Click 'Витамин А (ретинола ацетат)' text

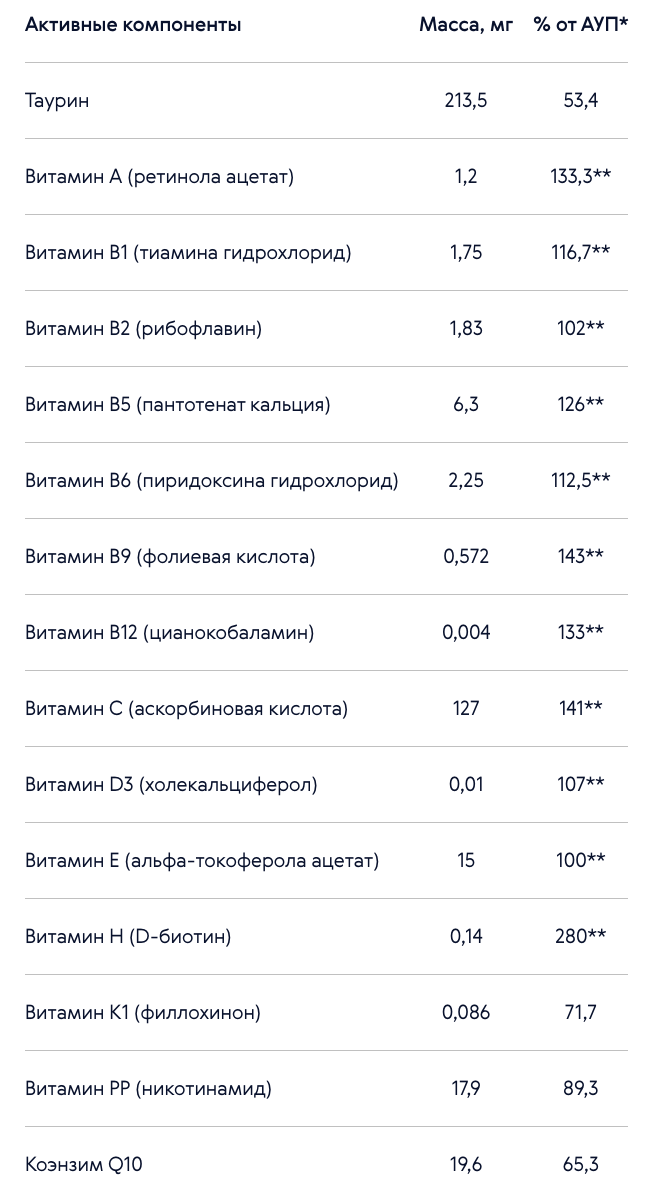click(x=159, y=177)
